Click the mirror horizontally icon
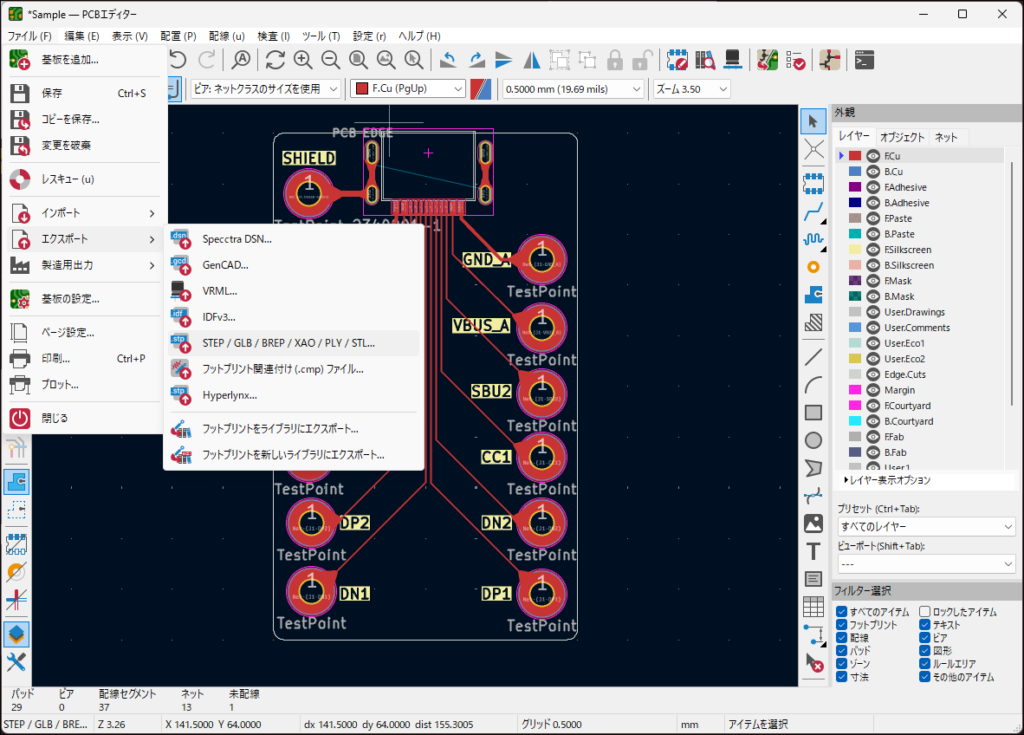The image size is (1024, 735). 532,60
